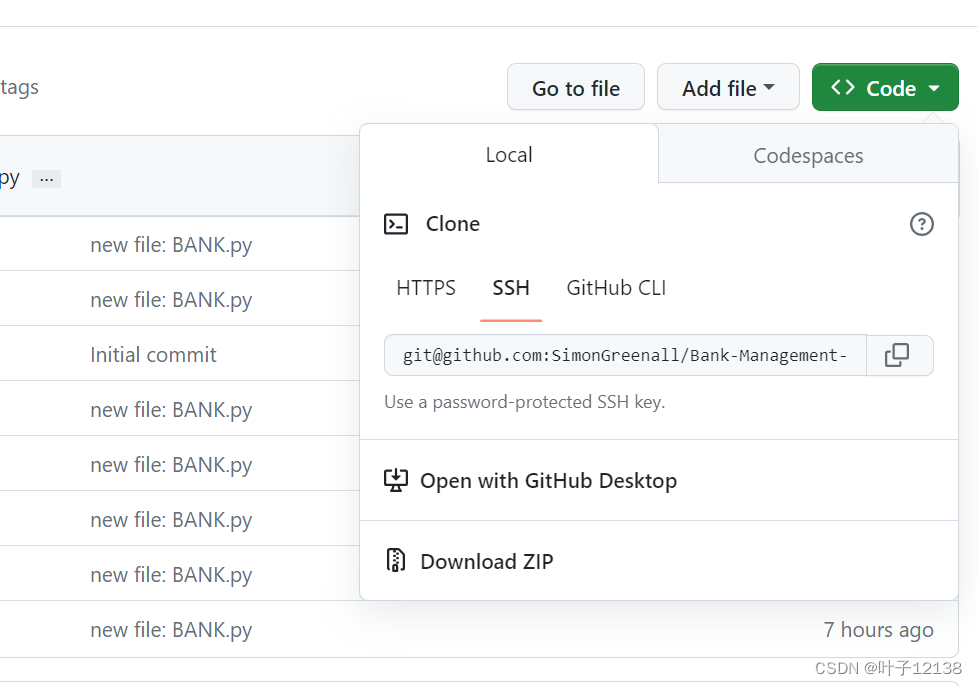Toggle the green Code dropdown arrow
Viewport: 977px width, 686px height.
coord(934,88)
